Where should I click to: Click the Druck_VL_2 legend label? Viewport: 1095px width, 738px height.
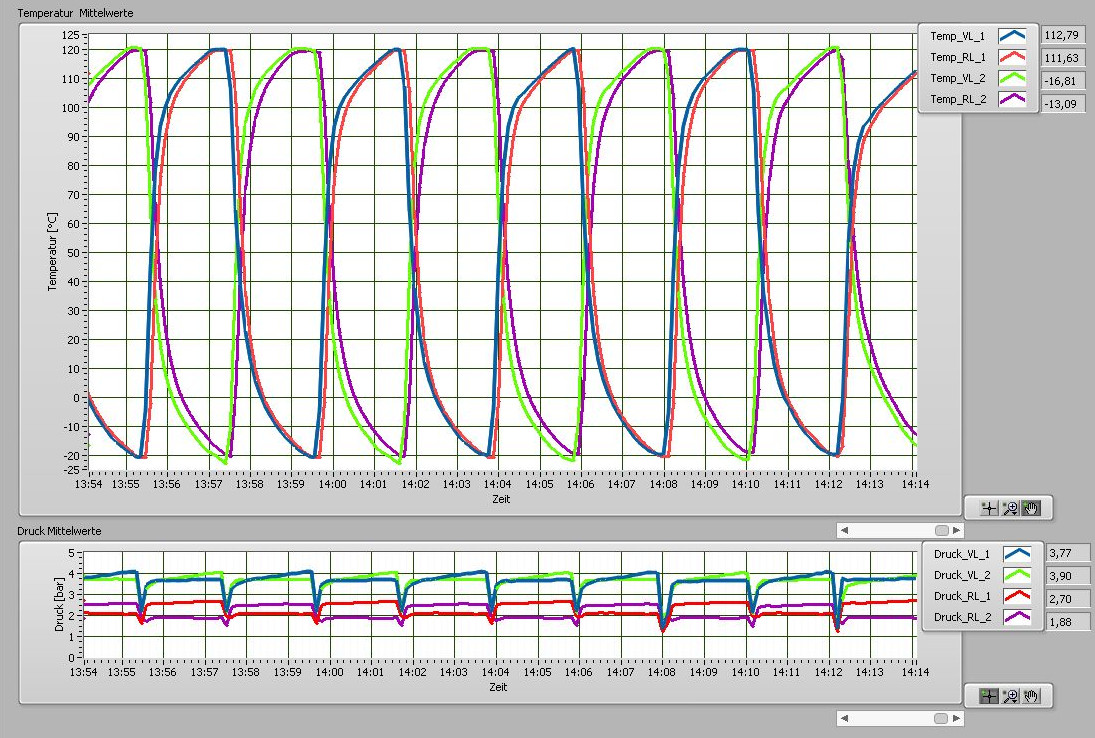[962, 575]
